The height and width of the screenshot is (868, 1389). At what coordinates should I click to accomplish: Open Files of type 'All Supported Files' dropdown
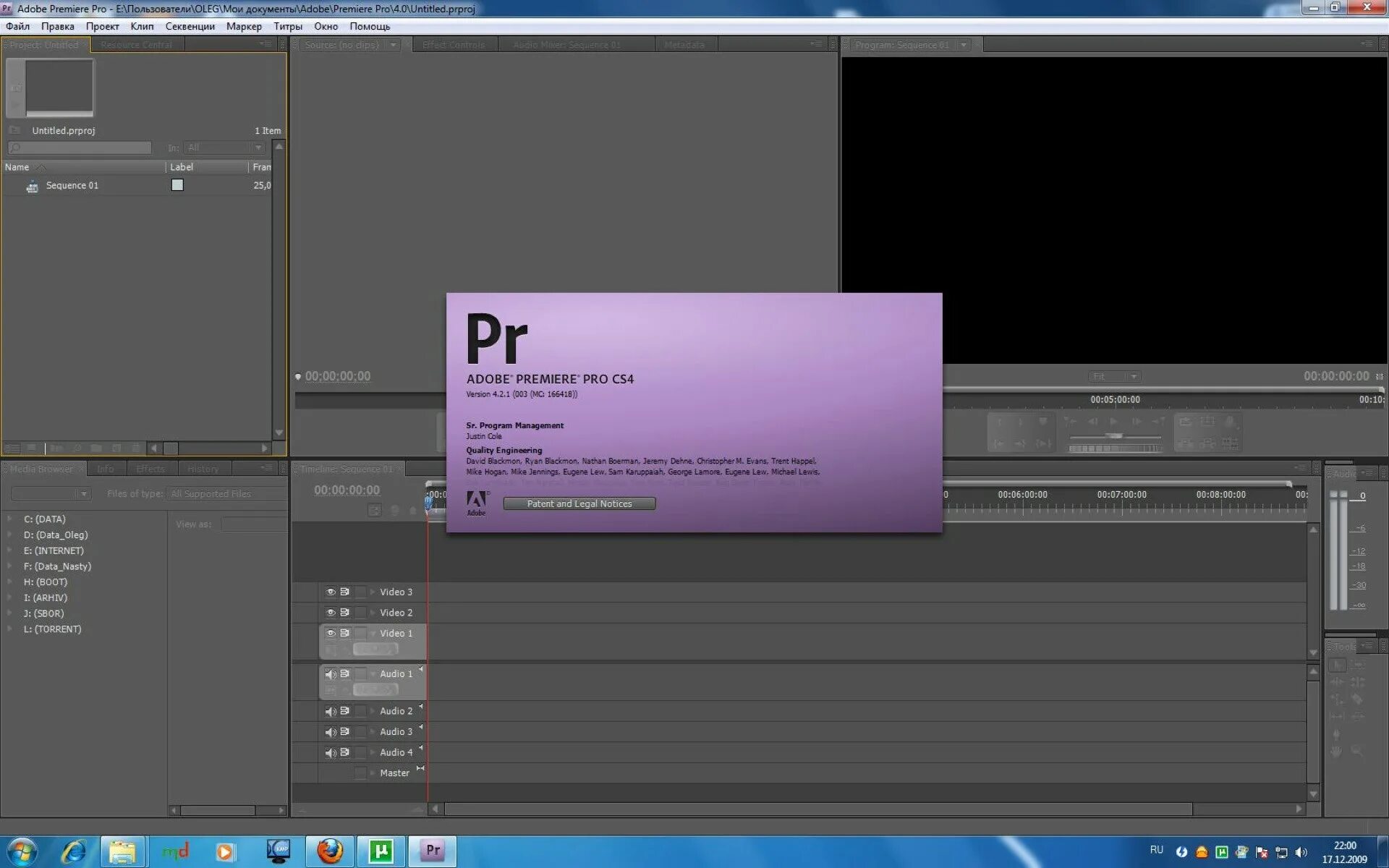pyautogui.click(x=227, y=493)
